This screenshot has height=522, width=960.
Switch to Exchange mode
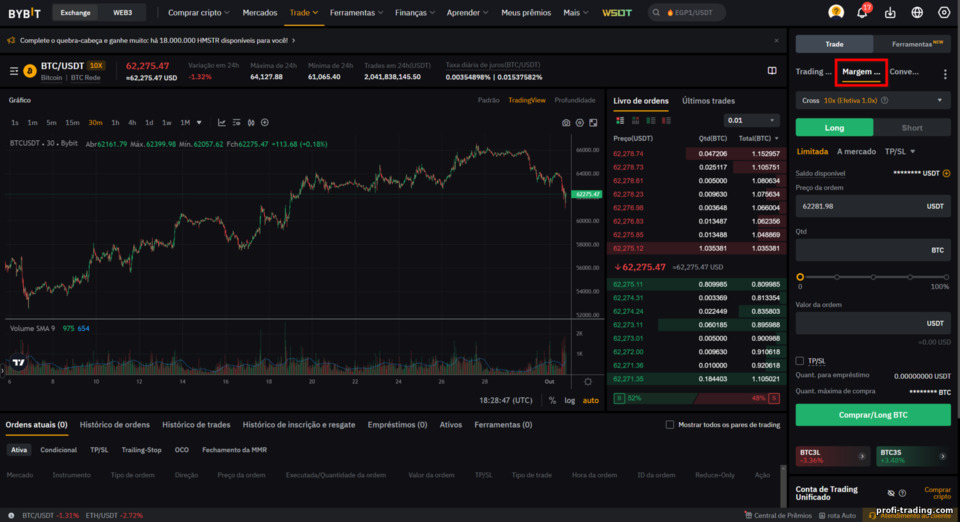point(75,13)
